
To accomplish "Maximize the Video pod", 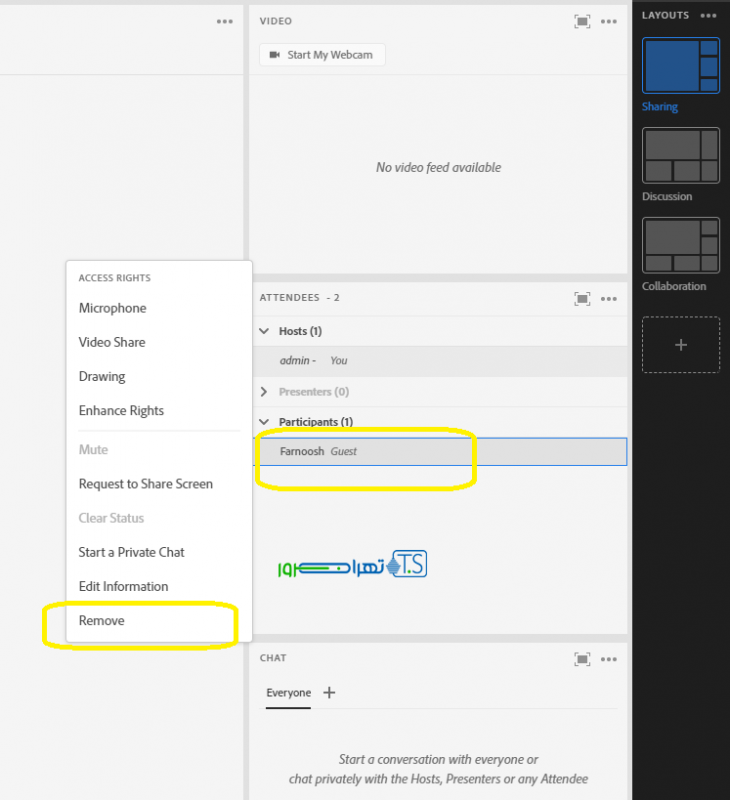I will point(582,21).
